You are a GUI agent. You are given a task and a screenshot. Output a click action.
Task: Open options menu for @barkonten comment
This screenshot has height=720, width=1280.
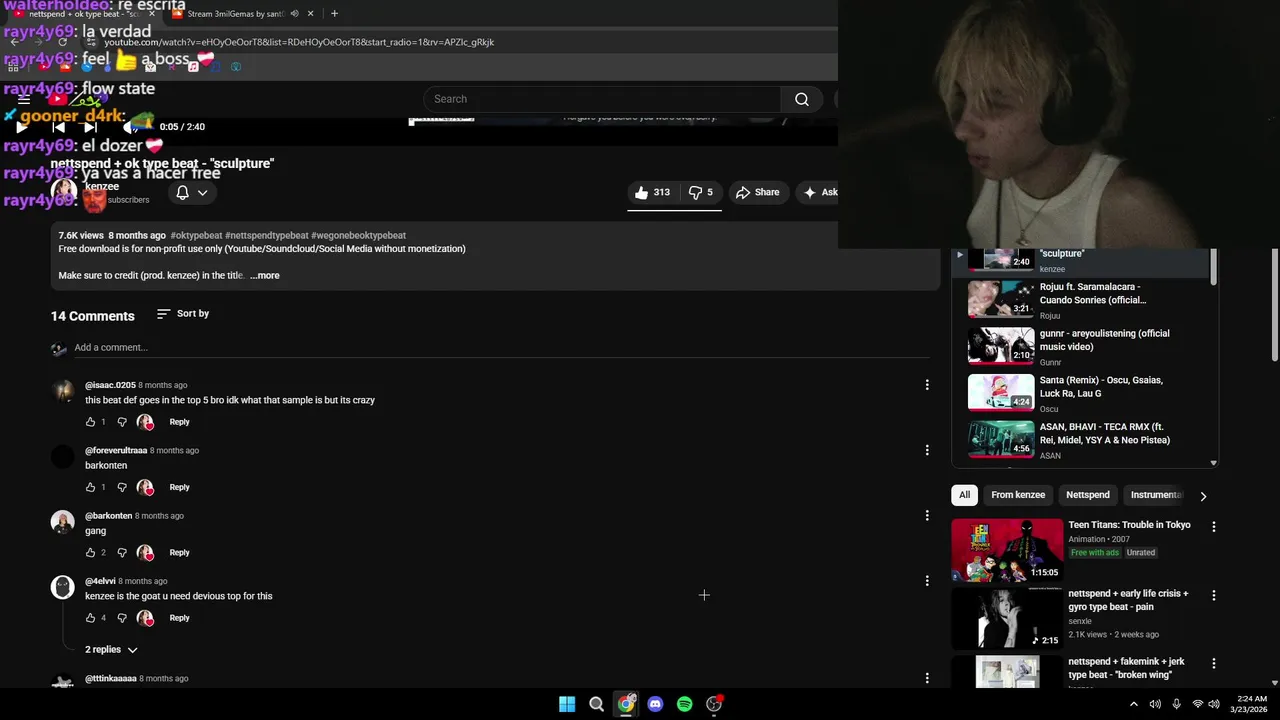point(927,515)
